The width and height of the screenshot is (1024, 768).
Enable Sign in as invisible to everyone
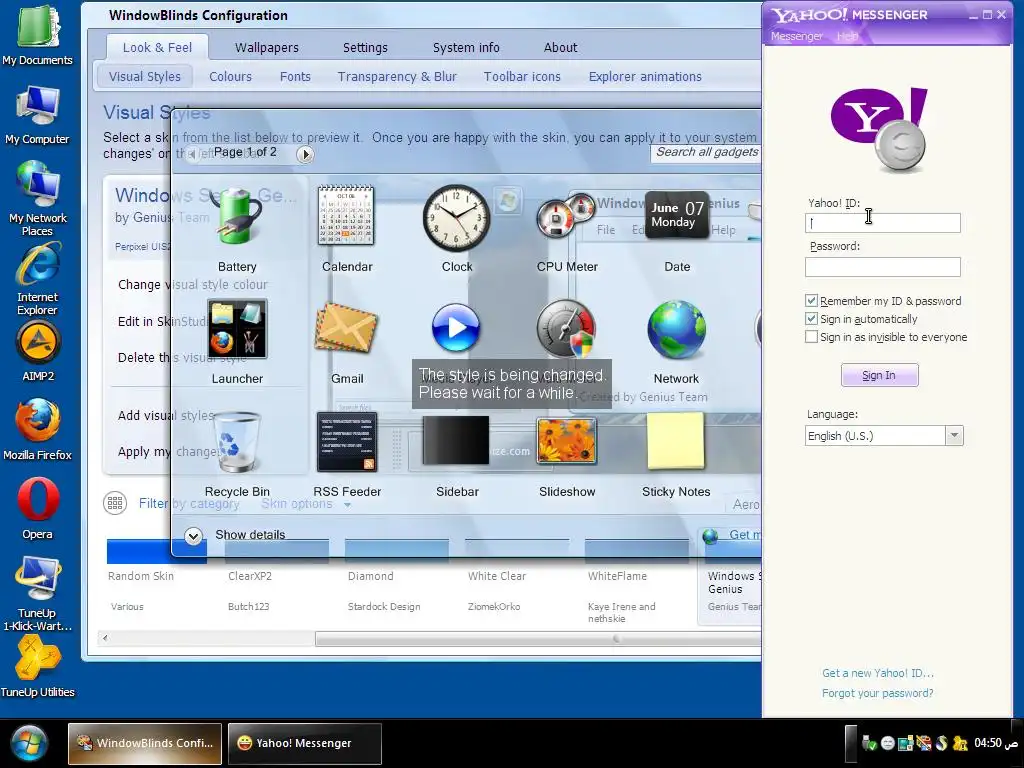(811, 337)
